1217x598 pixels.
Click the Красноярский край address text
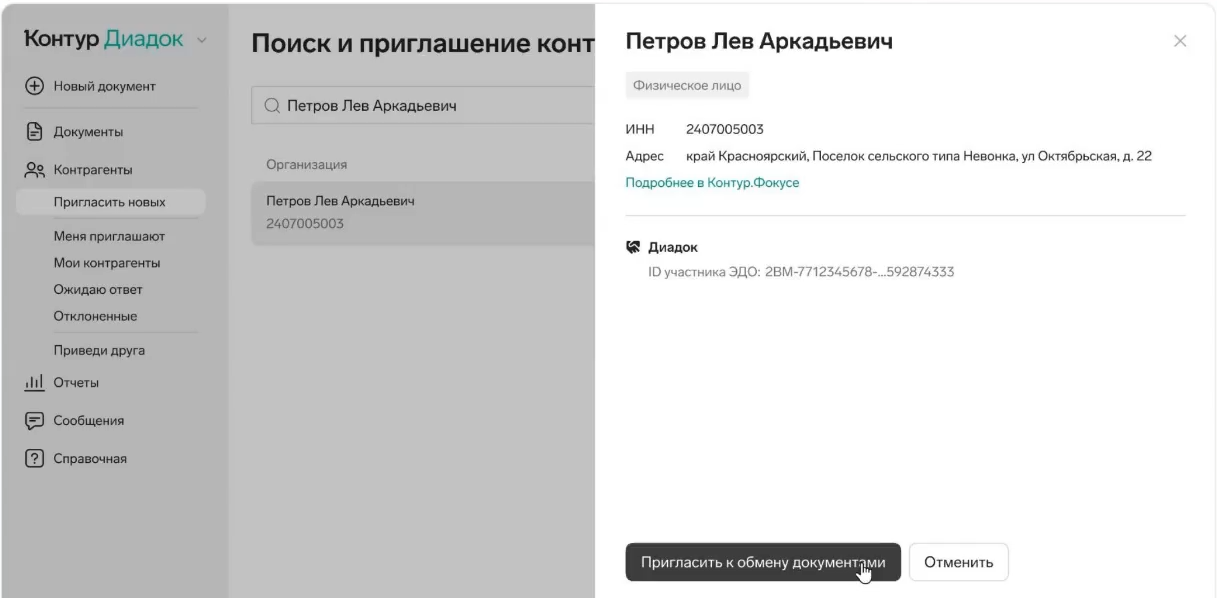point(919,156)
